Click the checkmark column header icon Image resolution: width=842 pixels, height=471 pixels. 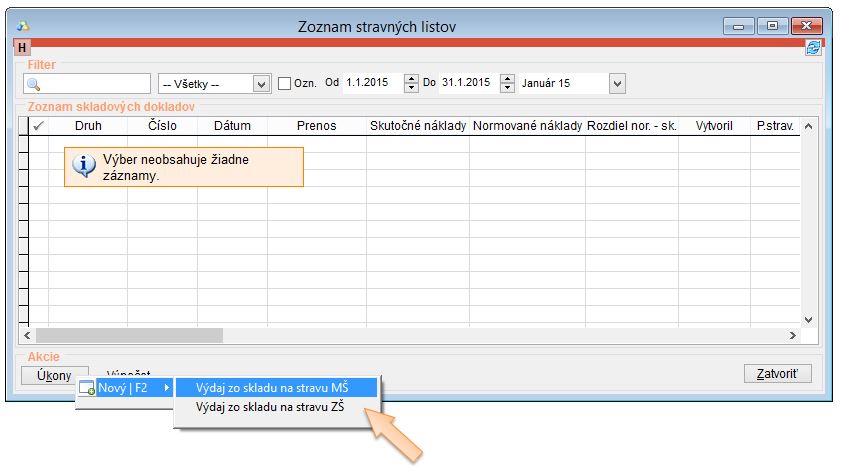pos(39,126)
